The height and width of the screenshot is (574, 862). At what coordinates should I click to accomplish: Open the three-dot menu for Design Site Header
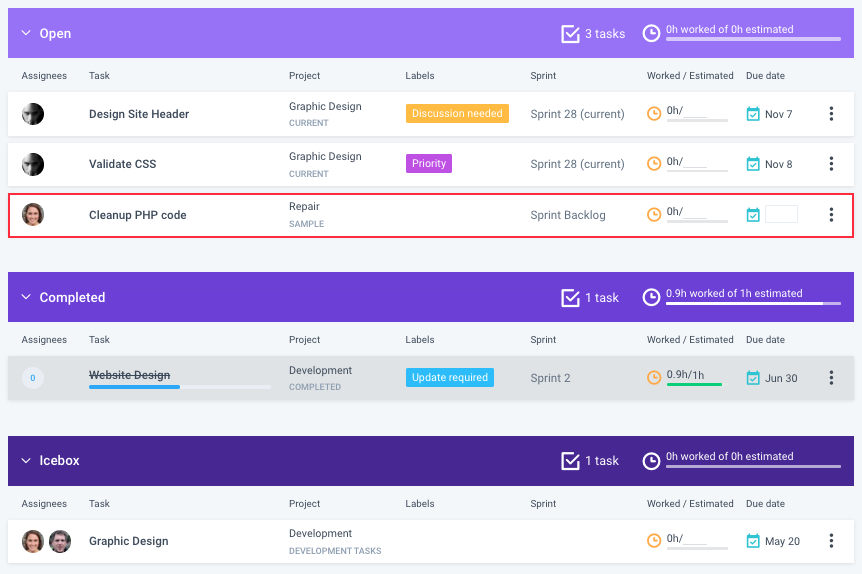pos(831,114)
